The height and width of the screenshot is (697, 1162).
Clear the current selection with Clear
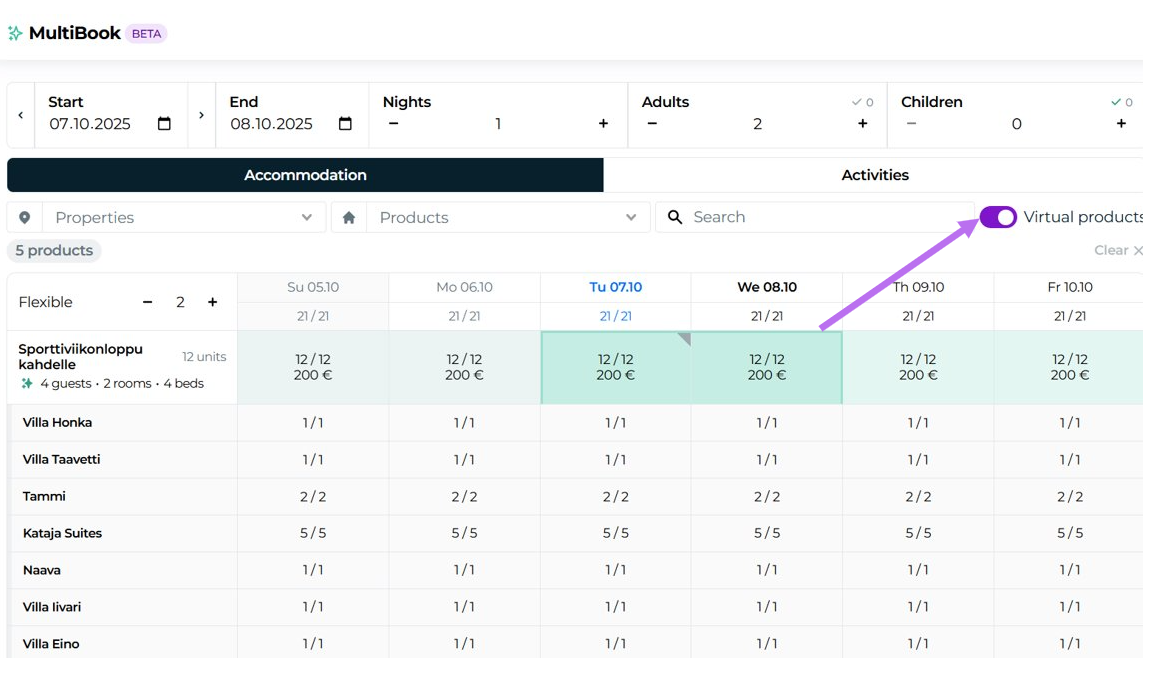[x=1117, y=250]
